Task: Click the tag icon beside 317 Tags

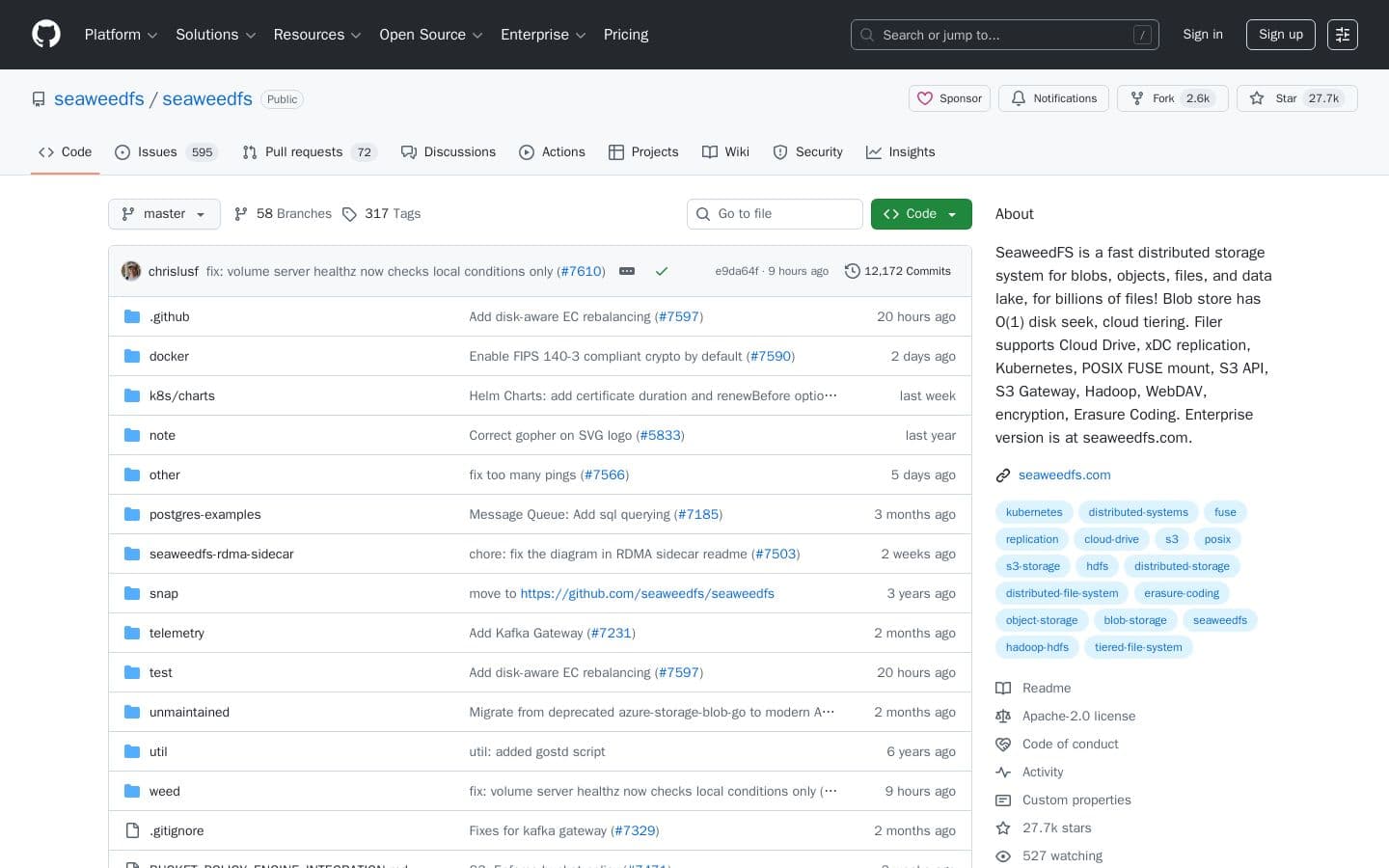Action: 350,213
